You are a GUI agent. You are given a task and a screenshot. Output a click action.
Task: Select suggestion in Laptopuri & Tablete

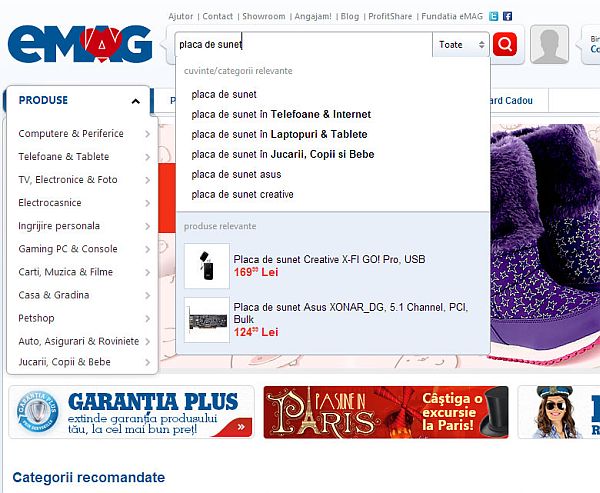[279, 134]
